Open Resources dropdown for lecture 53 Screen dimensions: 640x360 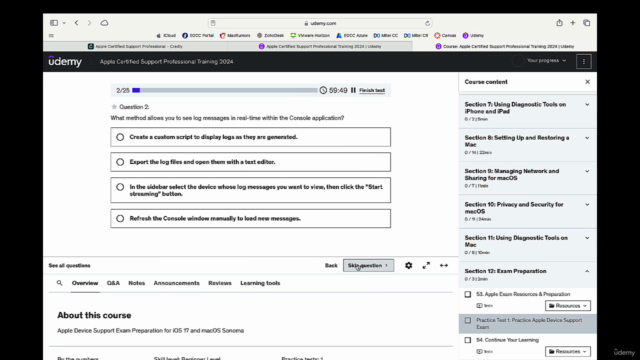(568, 306)
